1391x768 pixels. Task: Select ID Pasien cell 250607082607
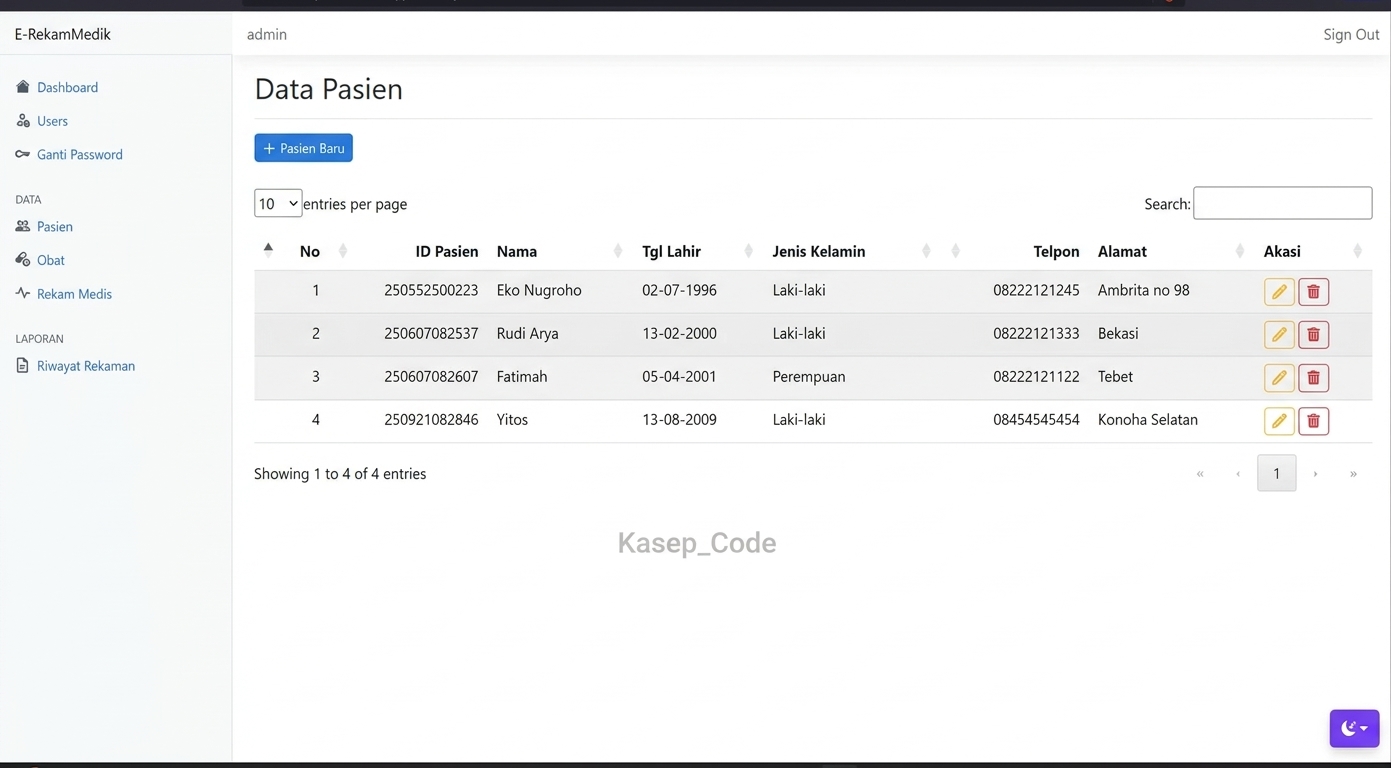(431, 377)
